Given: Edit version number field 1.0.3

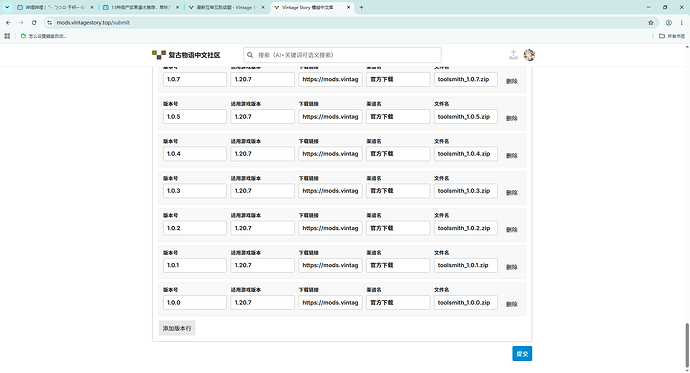Looking at the screenshot, I should point(195,191).
